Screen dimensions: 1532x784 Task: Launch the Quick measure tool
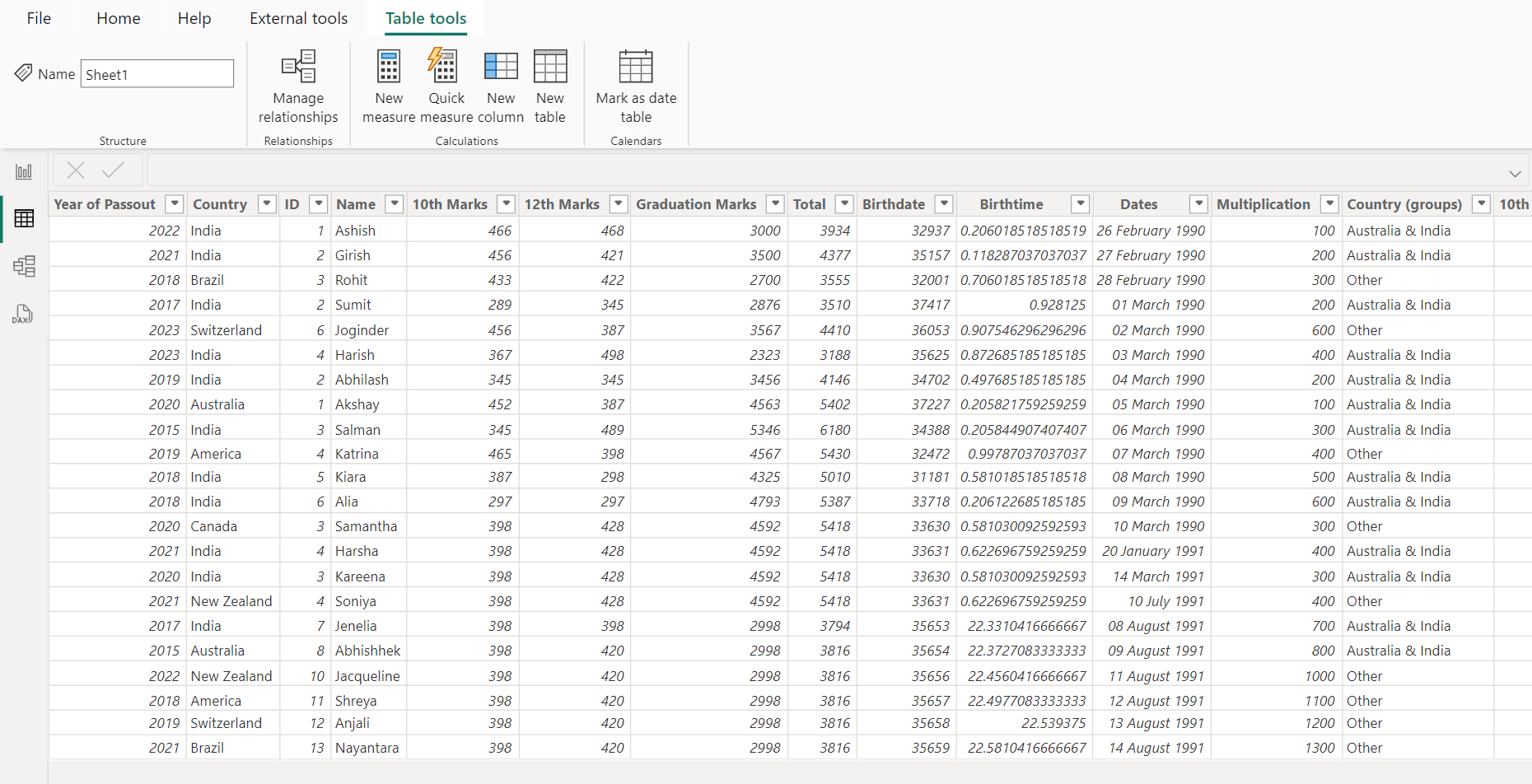[x=444, y=86]
